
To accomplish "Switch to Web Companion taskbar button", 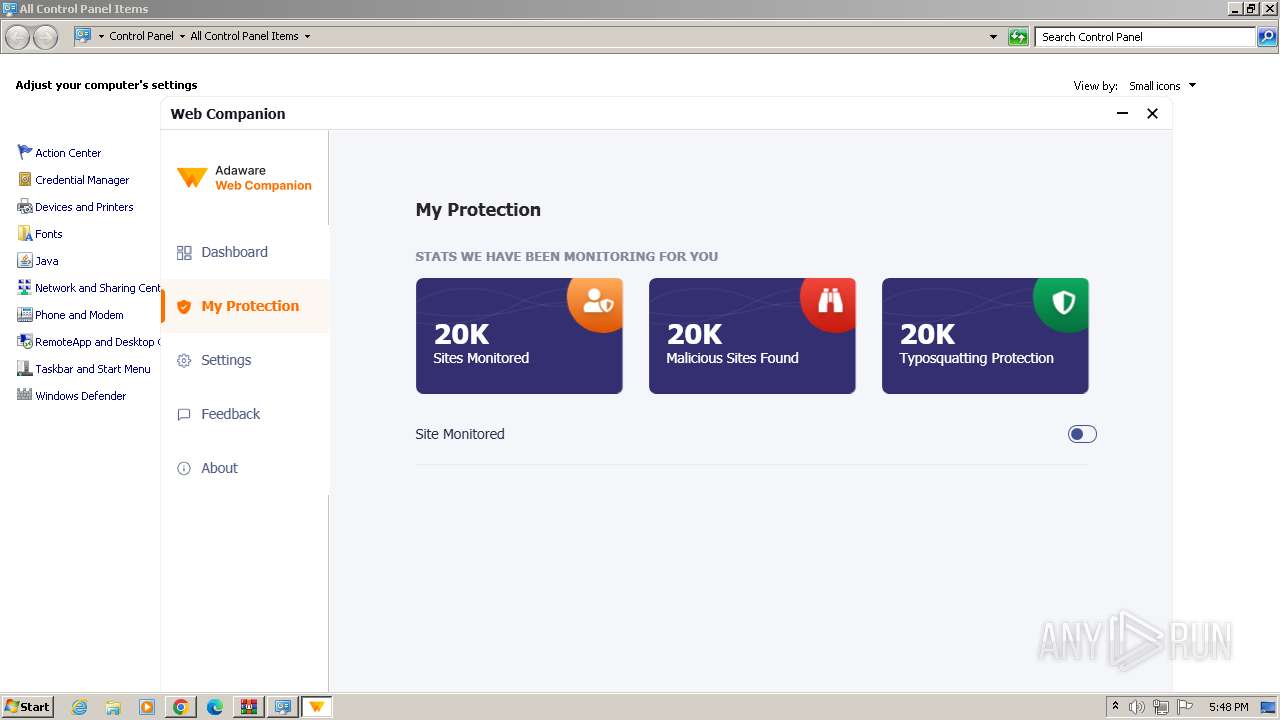I will click(316, 707).
